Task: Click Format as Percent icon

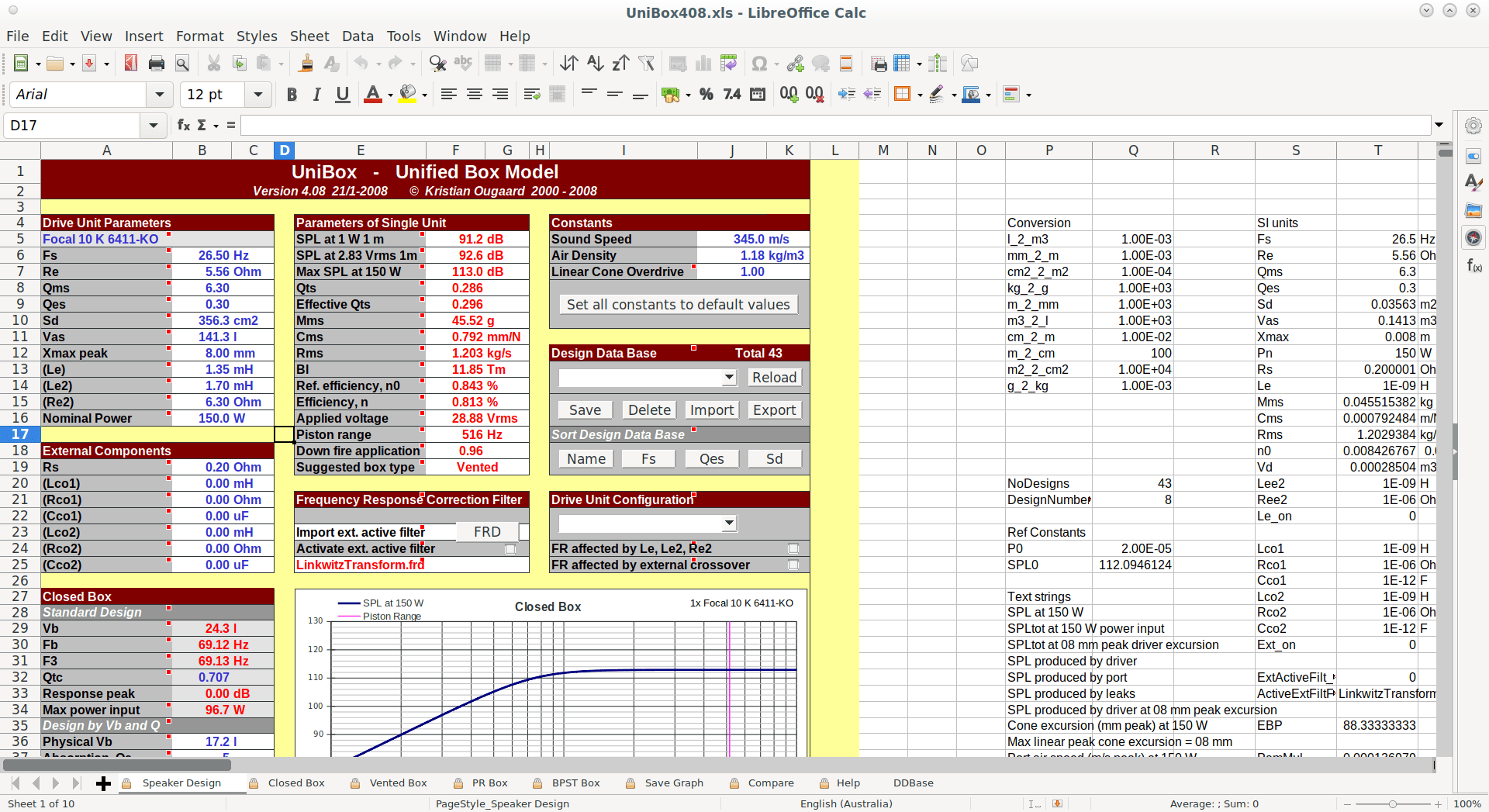Action: 706,95
